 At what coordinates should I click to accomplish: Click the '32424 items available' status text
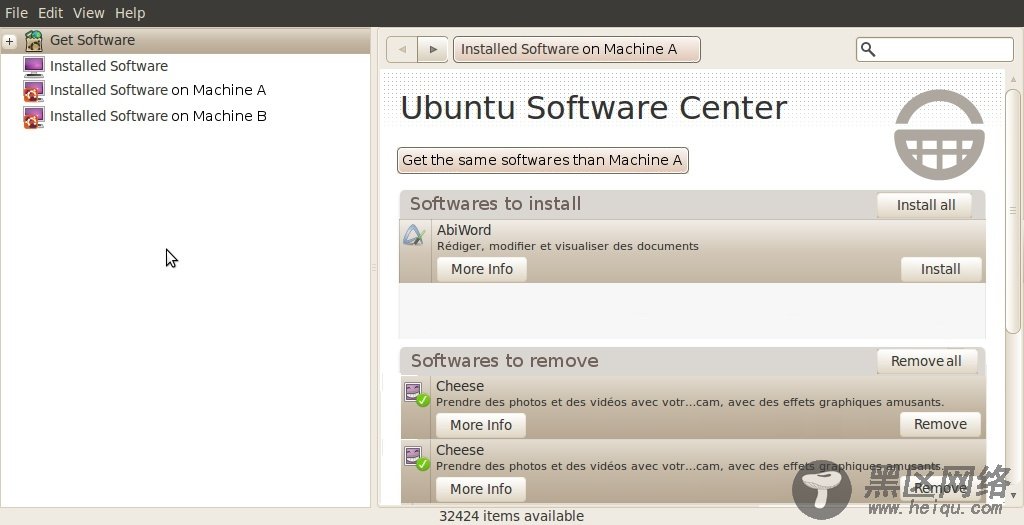pos(511,516)
